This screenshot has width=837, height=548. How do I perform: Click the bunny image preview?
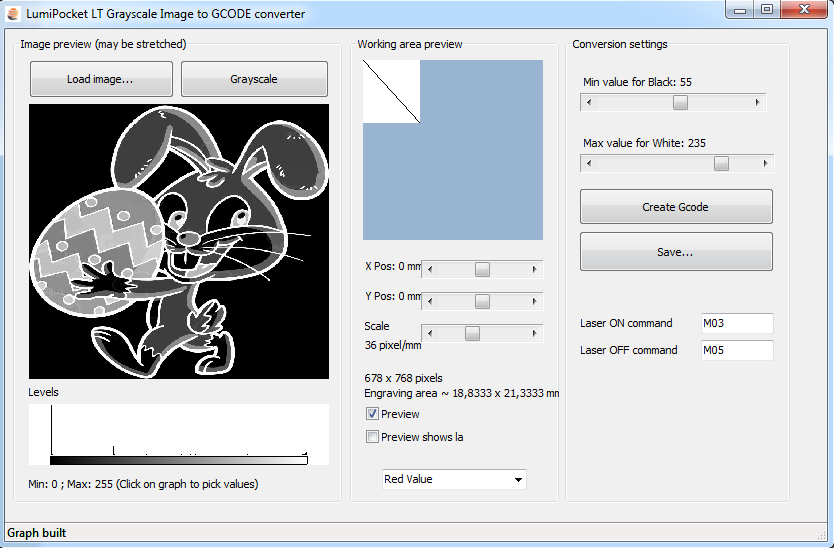tap(179, 241)
